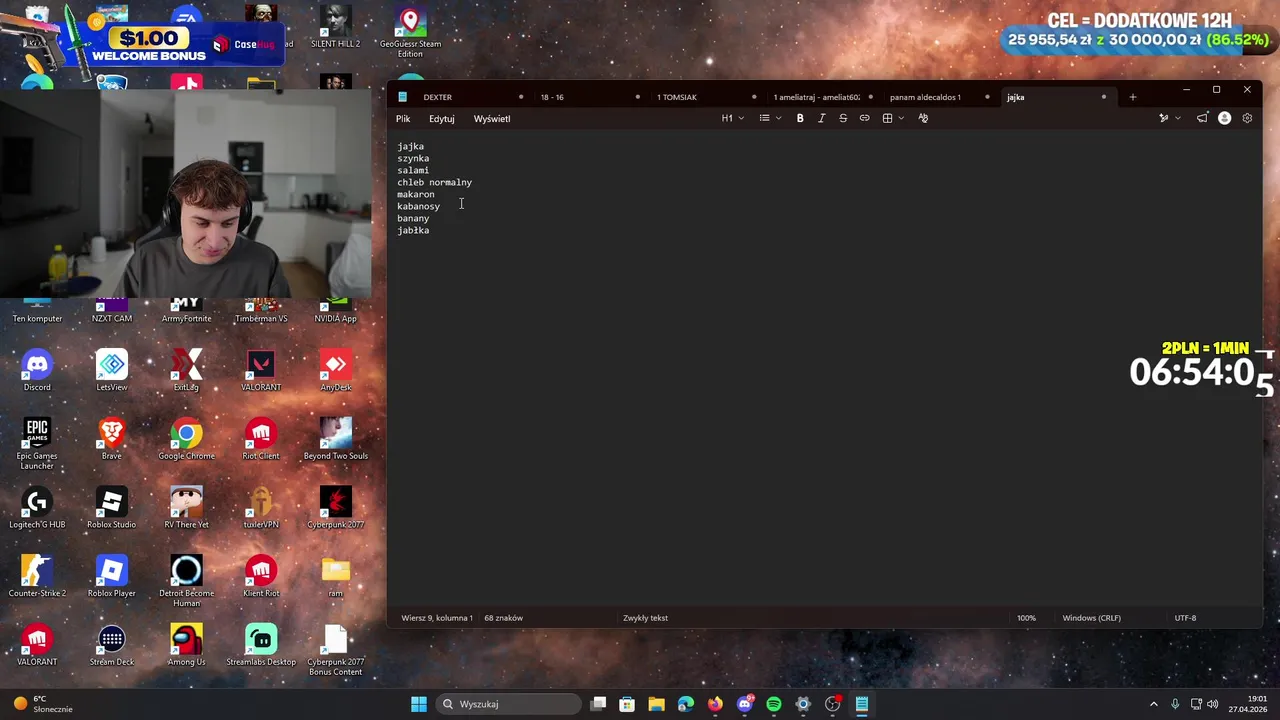Open ExitLag desktop shortcut
Image resolution: width=1280 pixels, height=720 pixels.
point(186,370)
